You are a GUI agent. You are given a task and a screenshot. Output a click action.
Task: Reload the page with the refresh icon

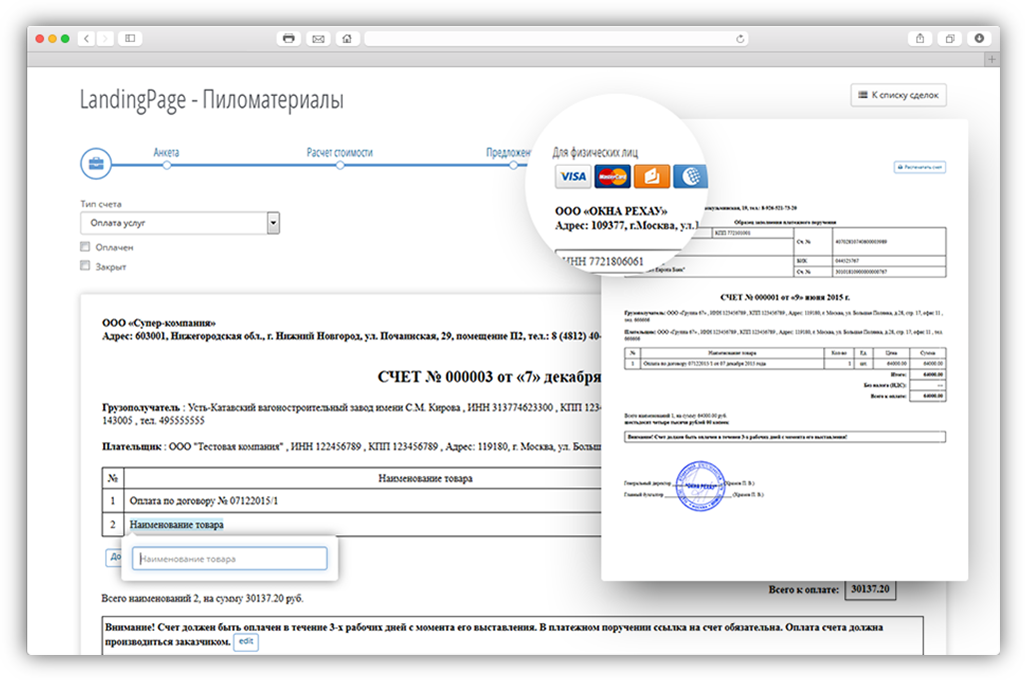click(x=740, y=39)
